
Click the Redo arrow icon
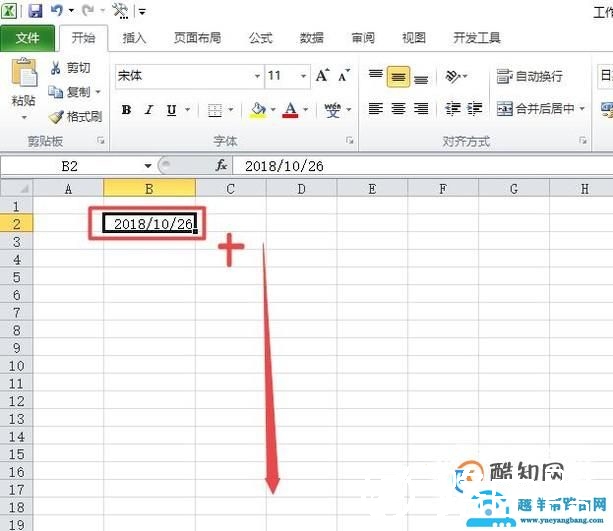pos(88,10)
